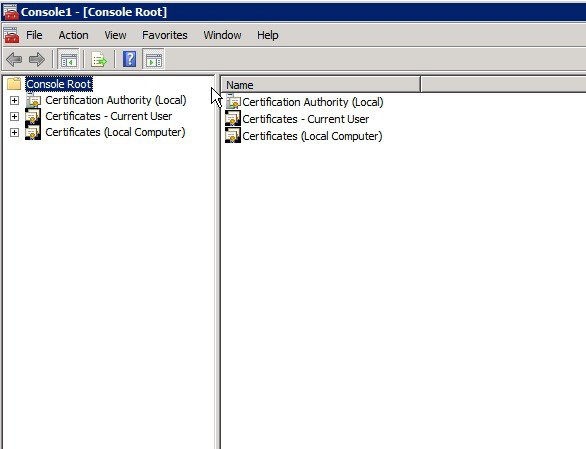The image size is (586, 449).
Task: Select Console Root in the tree
Action: click(x=59, y=84)
